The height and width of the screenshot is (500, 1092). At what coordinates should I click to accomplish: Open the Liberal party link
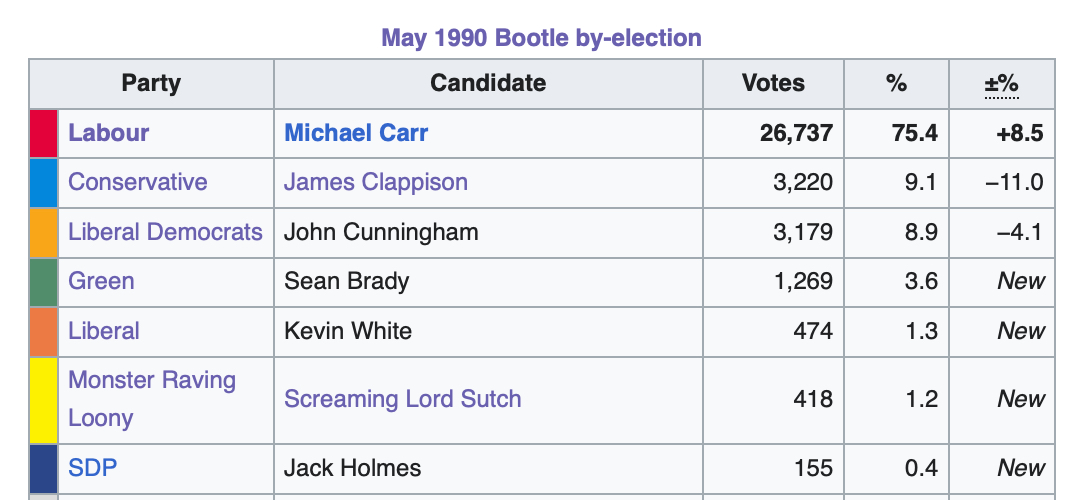(x=103, y=331)
